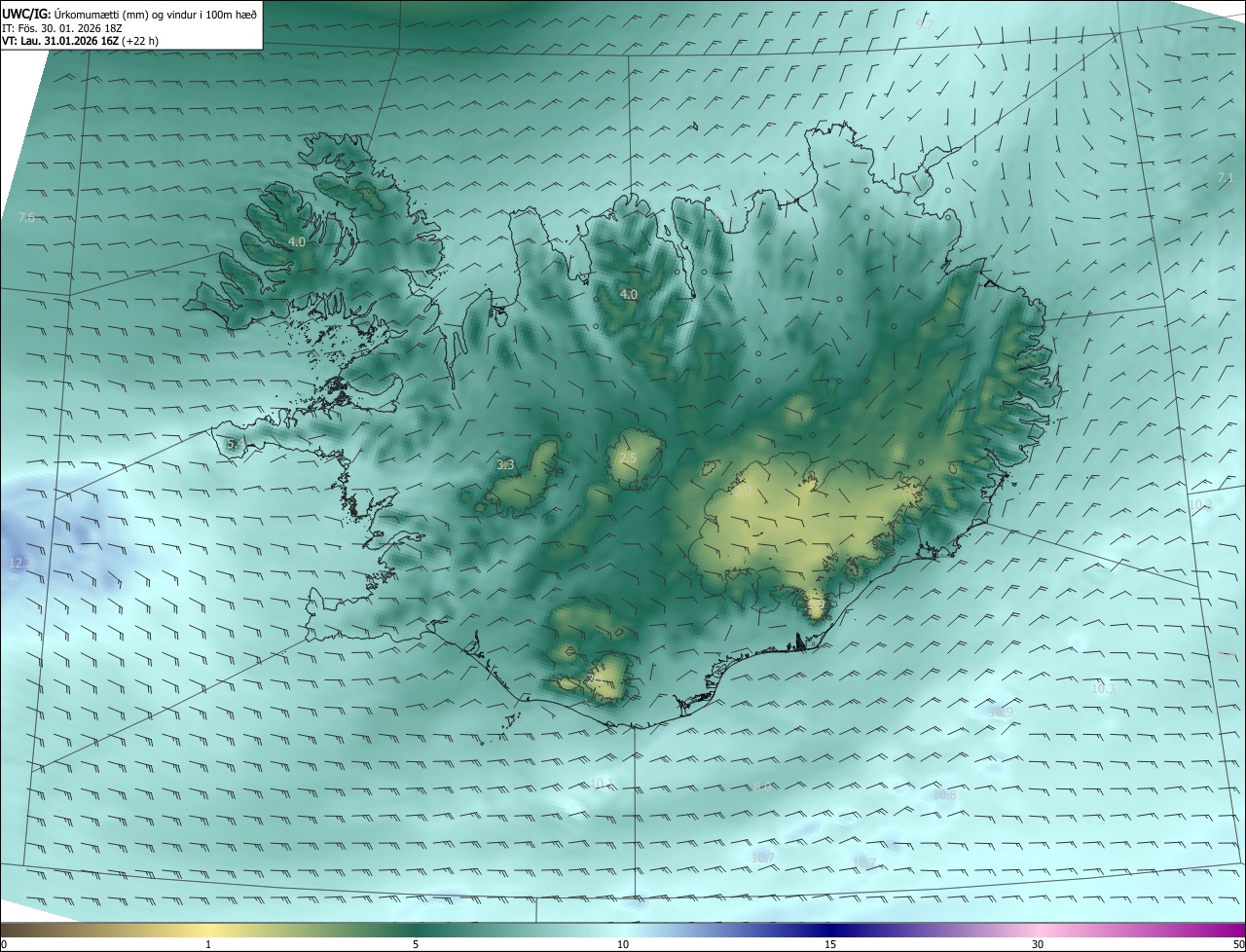This screenshot has height=952, width=1246.
Task: Click the 10.1 value south of Iceland
Action: click(602, 783)
